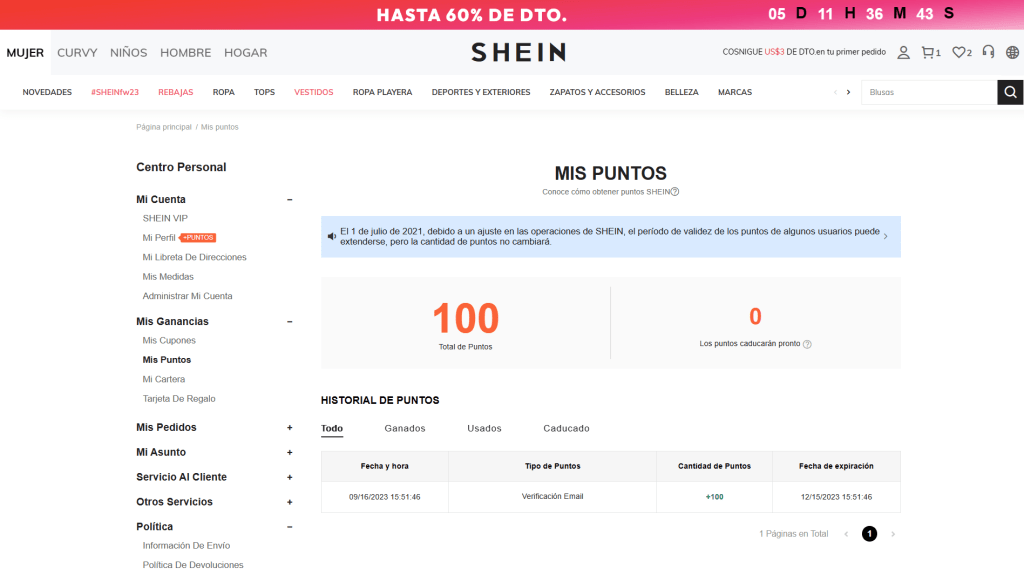
Task: Open the MARCAS menu
Action: [x=735, y=92]
